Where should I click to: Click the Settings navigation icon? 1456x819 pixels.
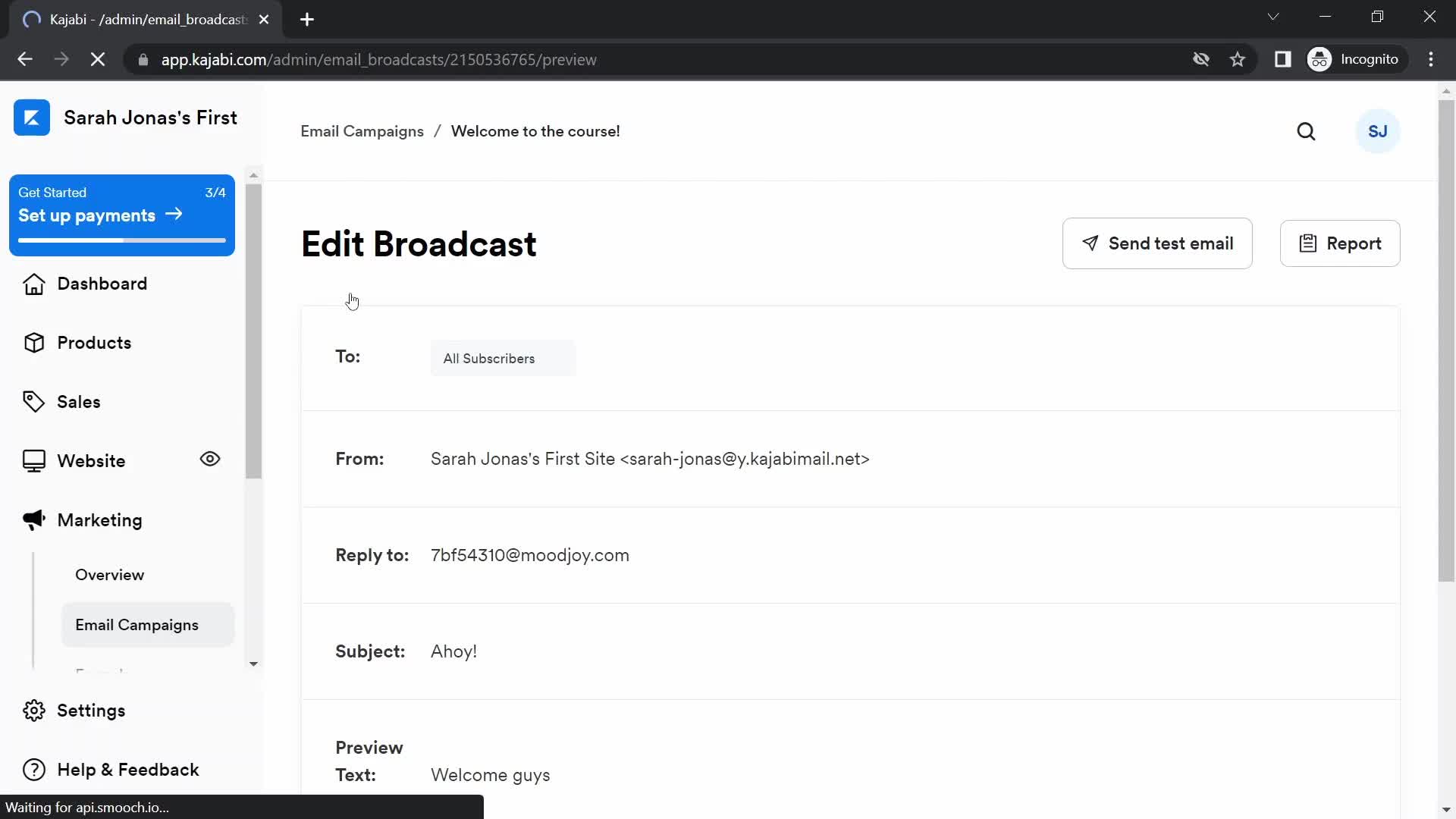[34, 710]
